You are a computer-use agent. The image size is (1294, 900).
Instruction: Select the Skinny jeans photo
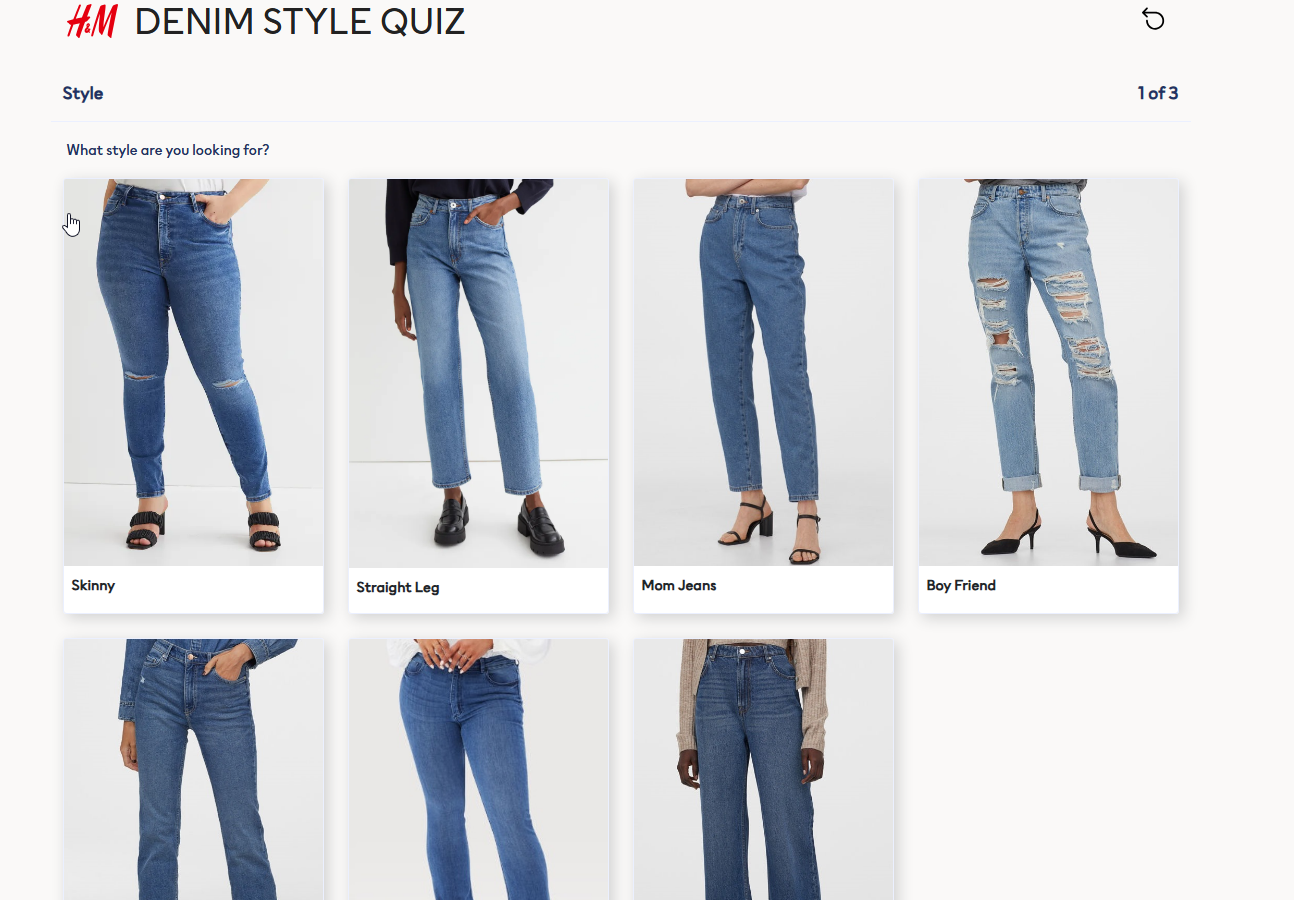[x=194, y=372]
